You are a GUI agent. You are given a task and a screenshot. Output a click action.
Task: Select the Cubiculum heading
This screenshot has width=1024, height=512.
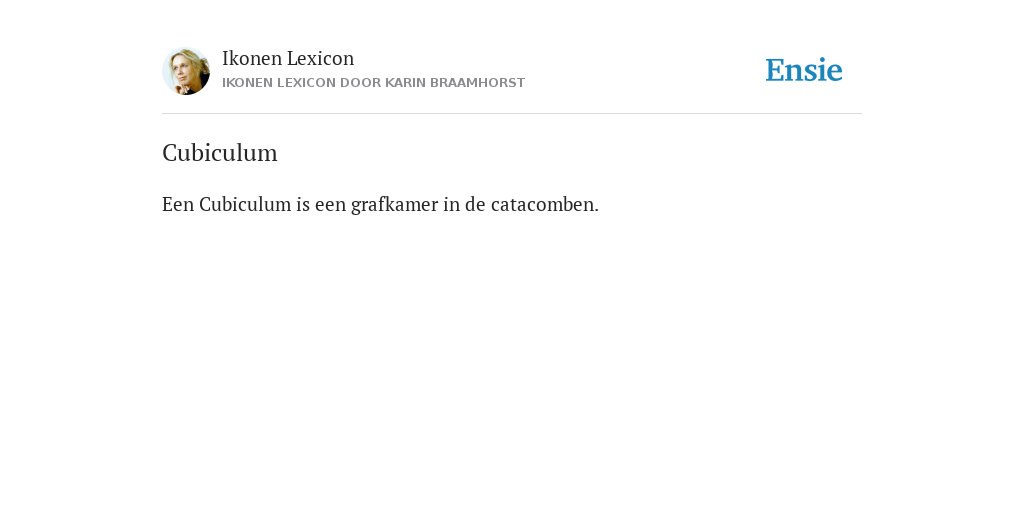point(219,153)
